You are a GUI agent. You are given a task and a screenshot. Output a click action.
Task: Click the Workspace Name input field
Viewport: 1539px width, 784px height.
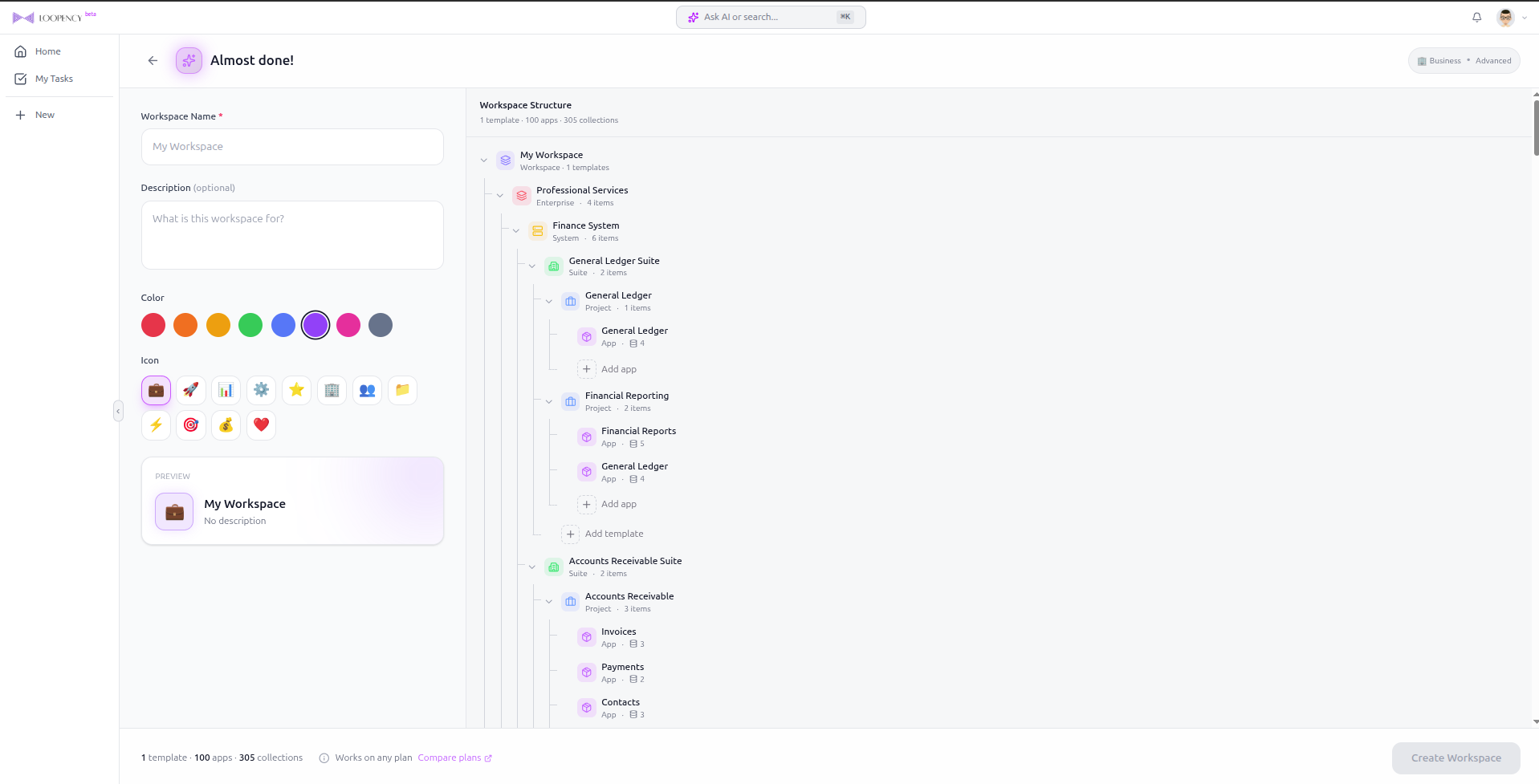(292, 147)
